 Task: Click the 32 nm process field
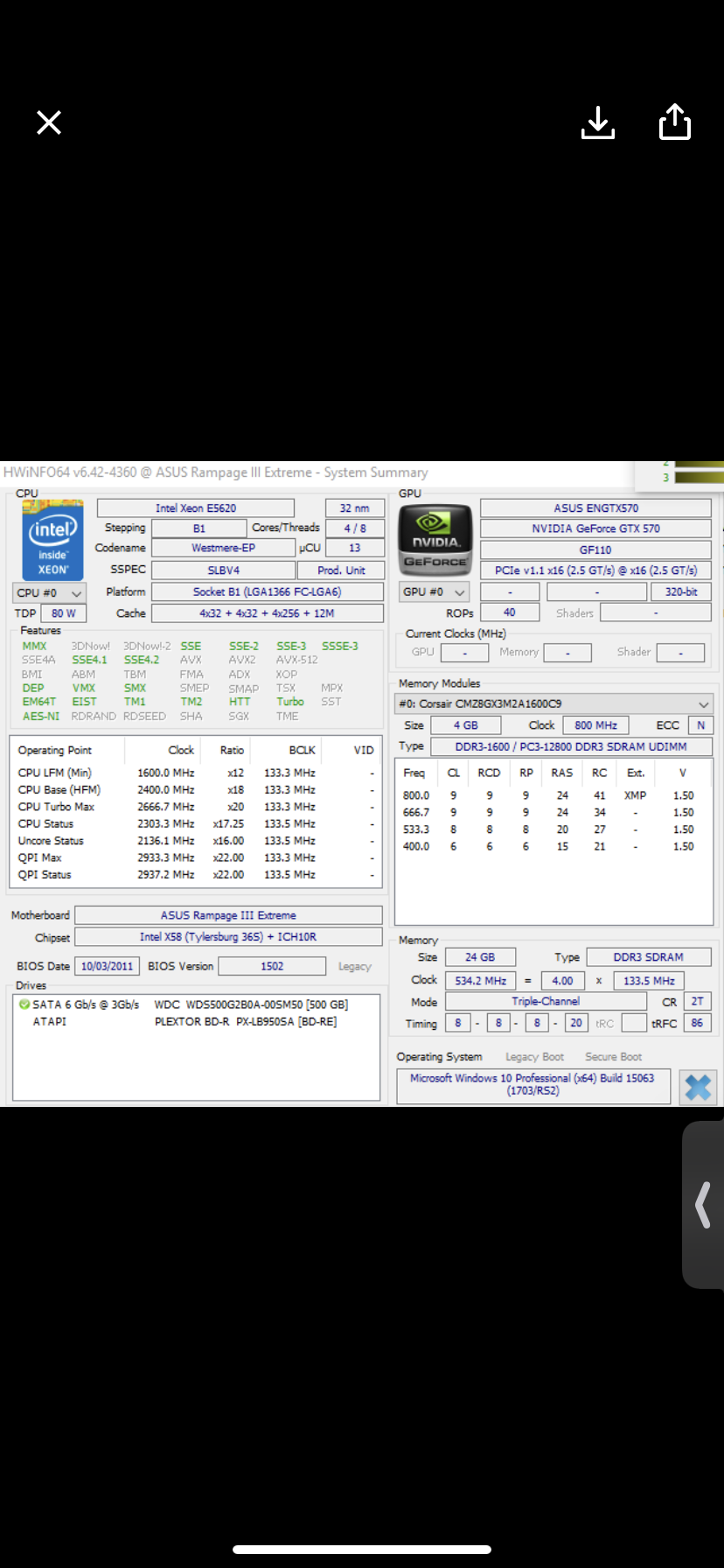(x=355, y=508)
